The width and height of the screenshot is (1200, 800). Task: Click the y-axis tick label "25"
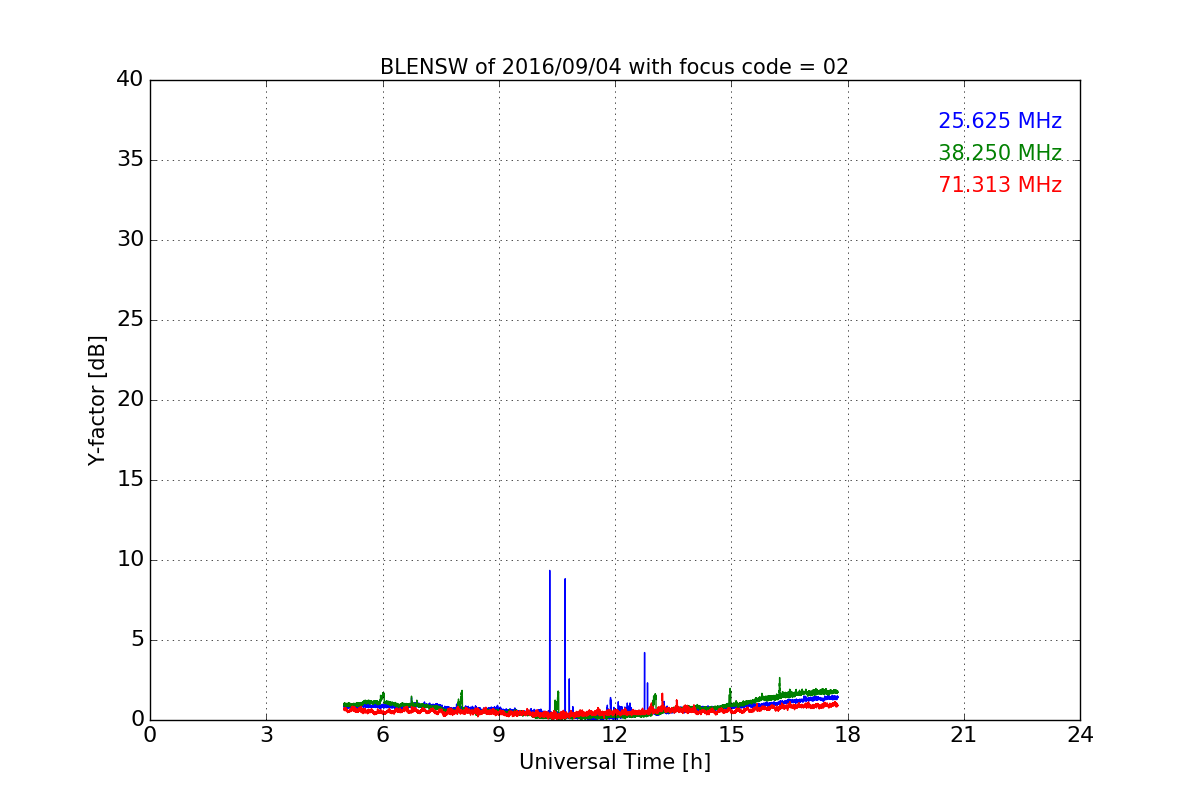point(129,320)
